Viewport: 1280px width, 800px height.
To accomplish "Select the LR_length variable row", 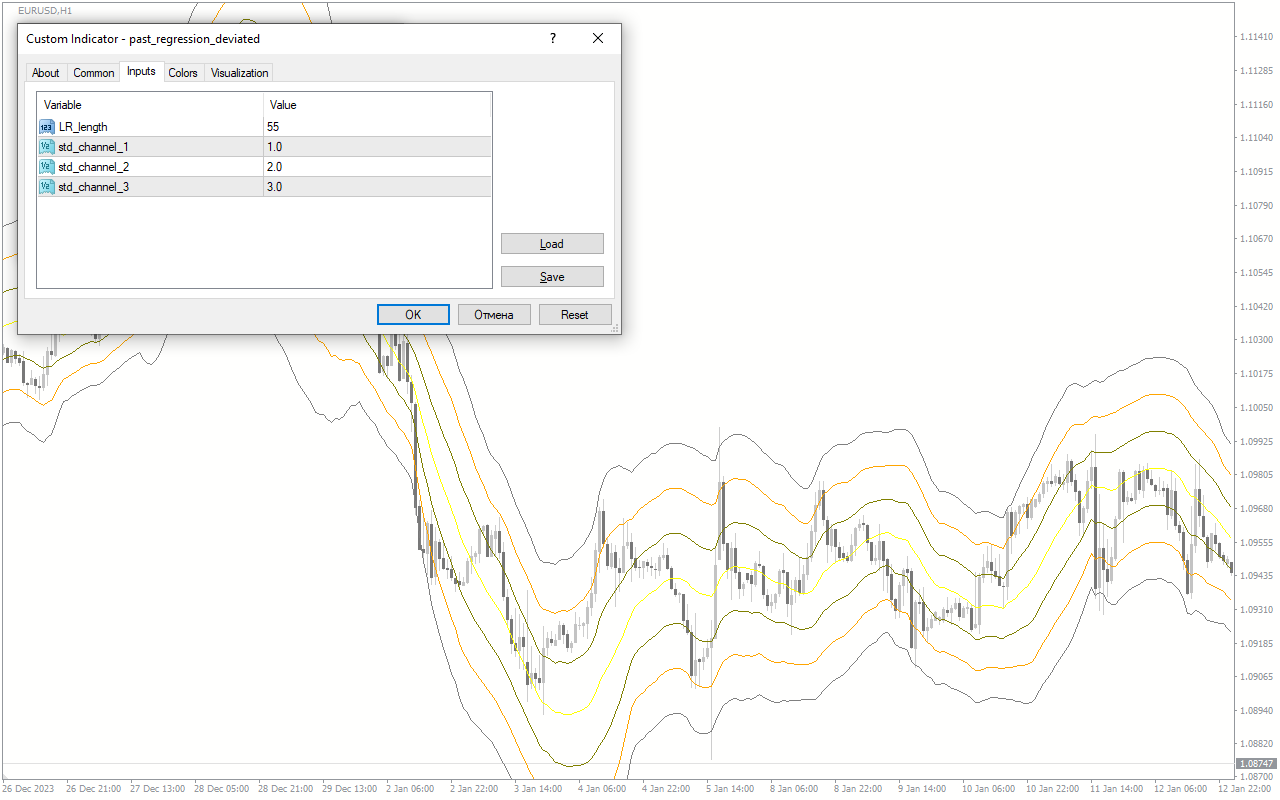I will tap(264, 126).
